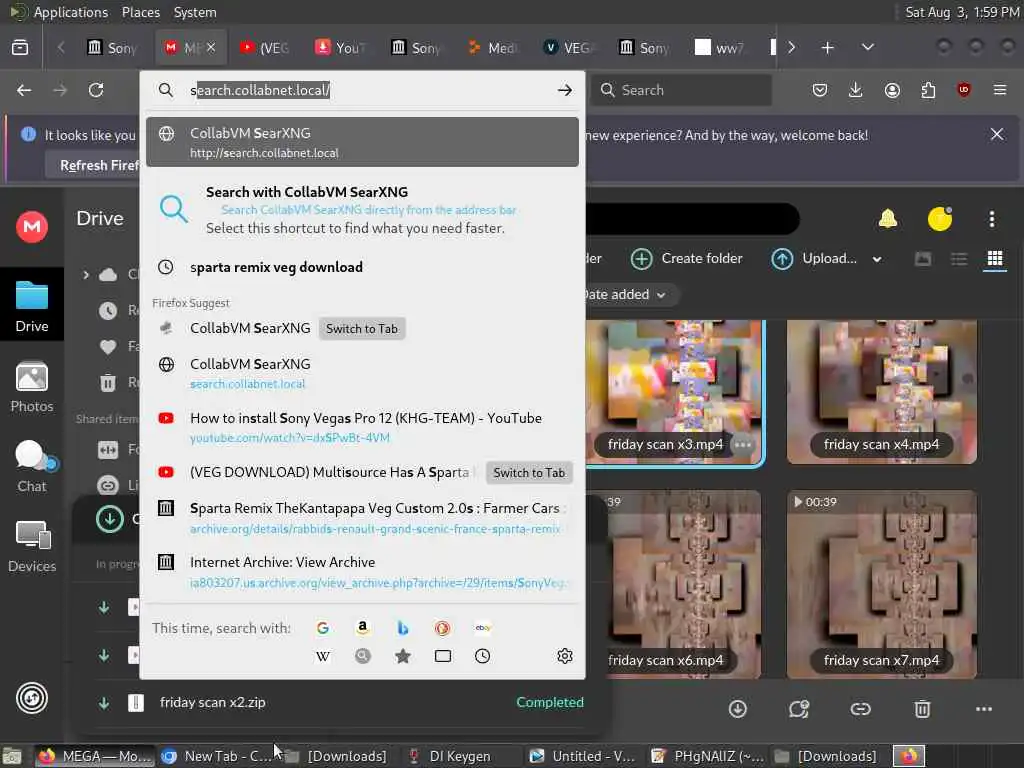The width and height of the screenshot is (1024, 768).
Task: Select CollabVM SearXNG top suggestion
Action: (x=362, y=142)
